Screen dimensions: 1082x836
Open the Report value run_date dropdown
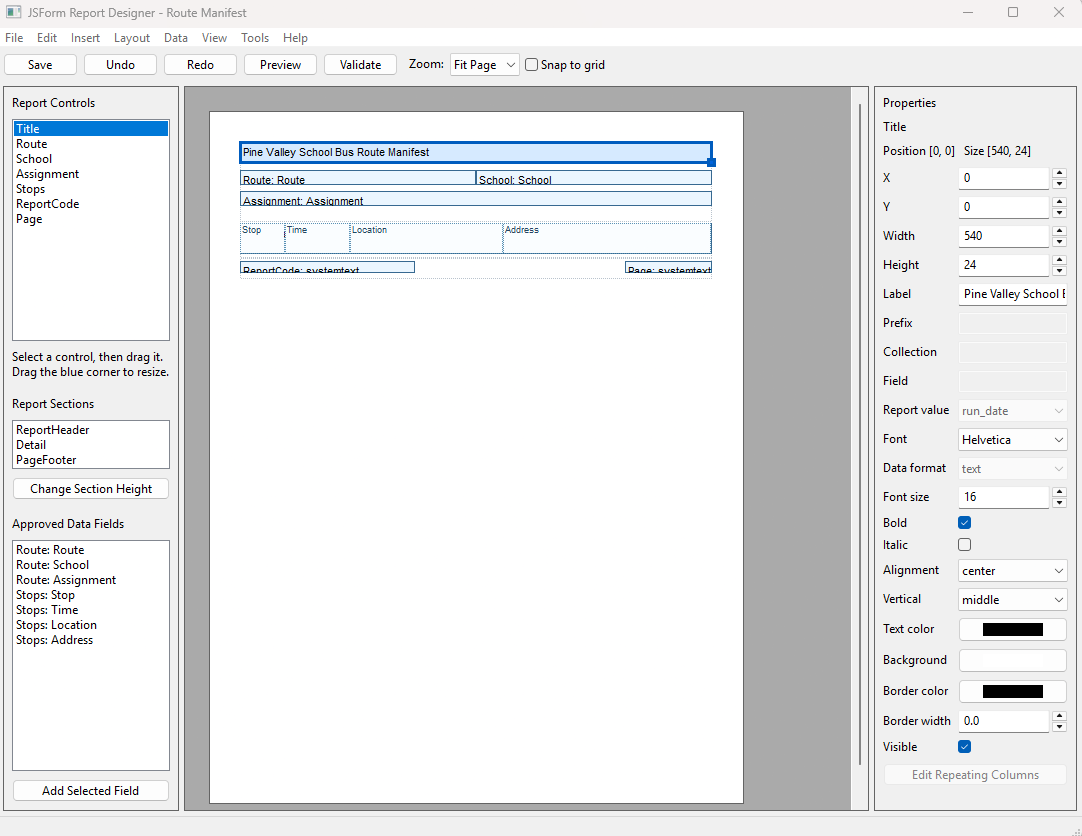click(x=1012, y=411)
